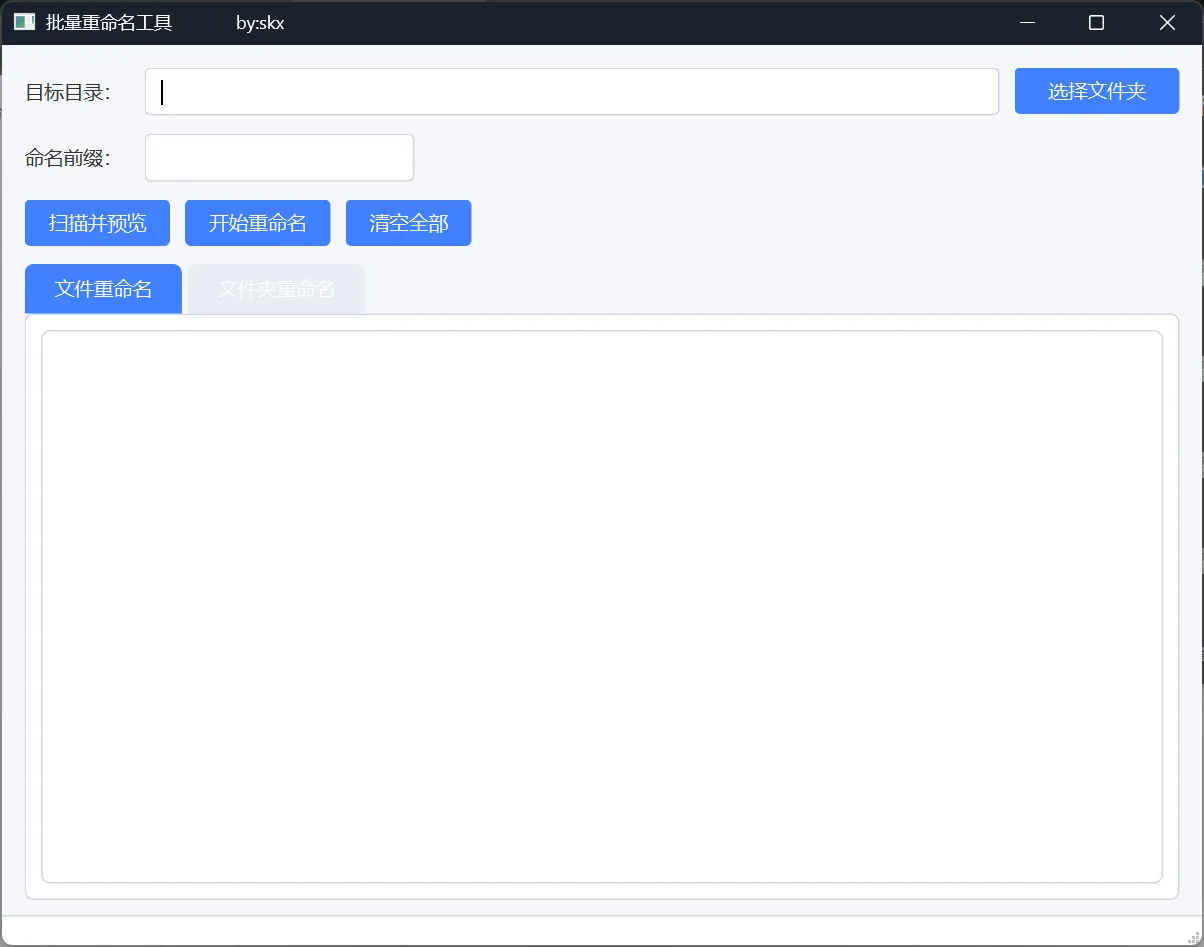Click the by:skx text in the title bar
Screen dimensions: 1204x947
click(260, 22)
